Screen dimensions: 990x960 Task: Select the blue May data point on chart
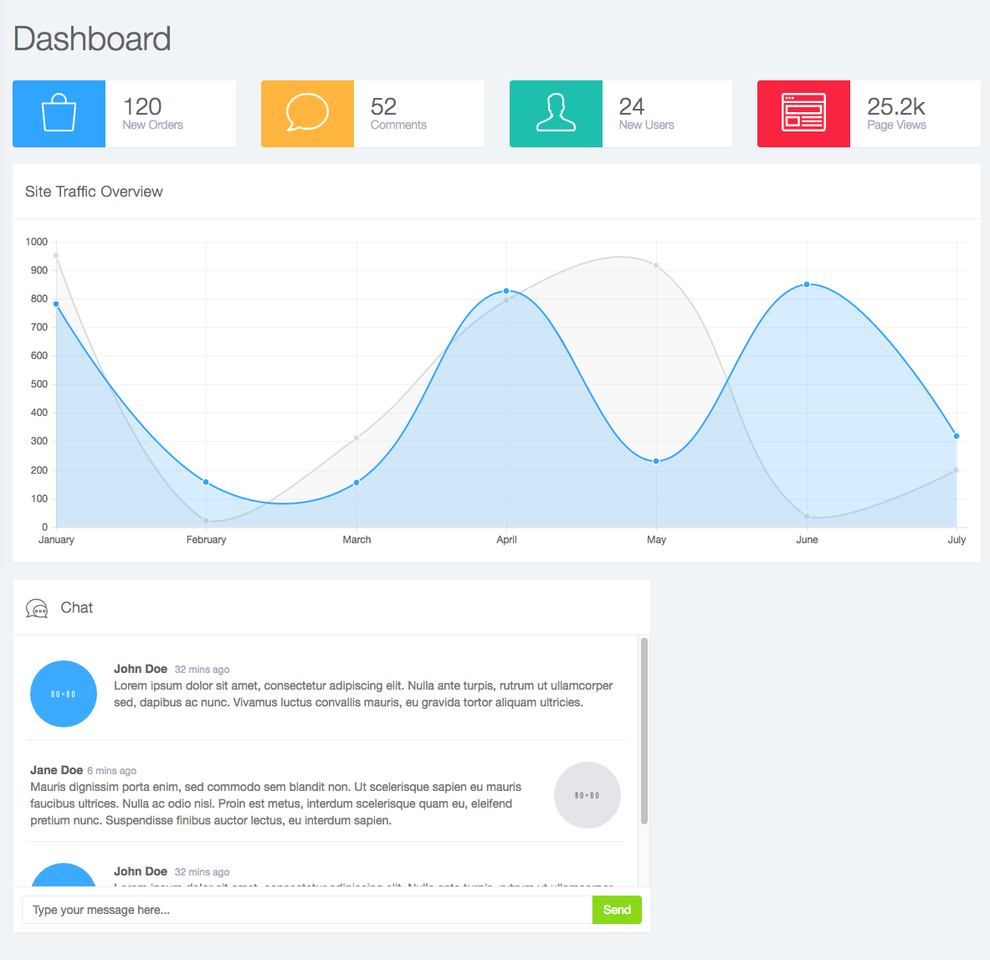[x=657, y=461]
